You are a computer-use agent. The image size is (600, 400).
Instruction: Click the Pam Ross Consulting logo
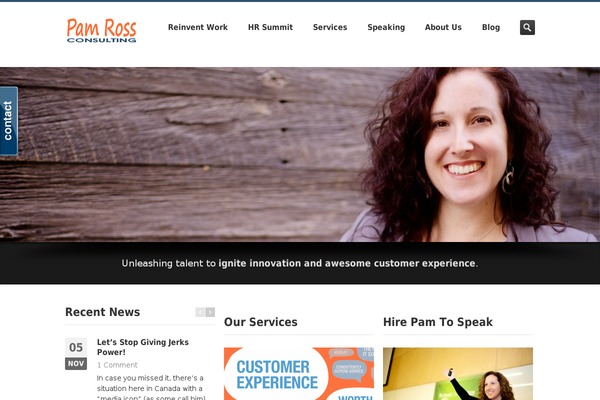[101, 30]
